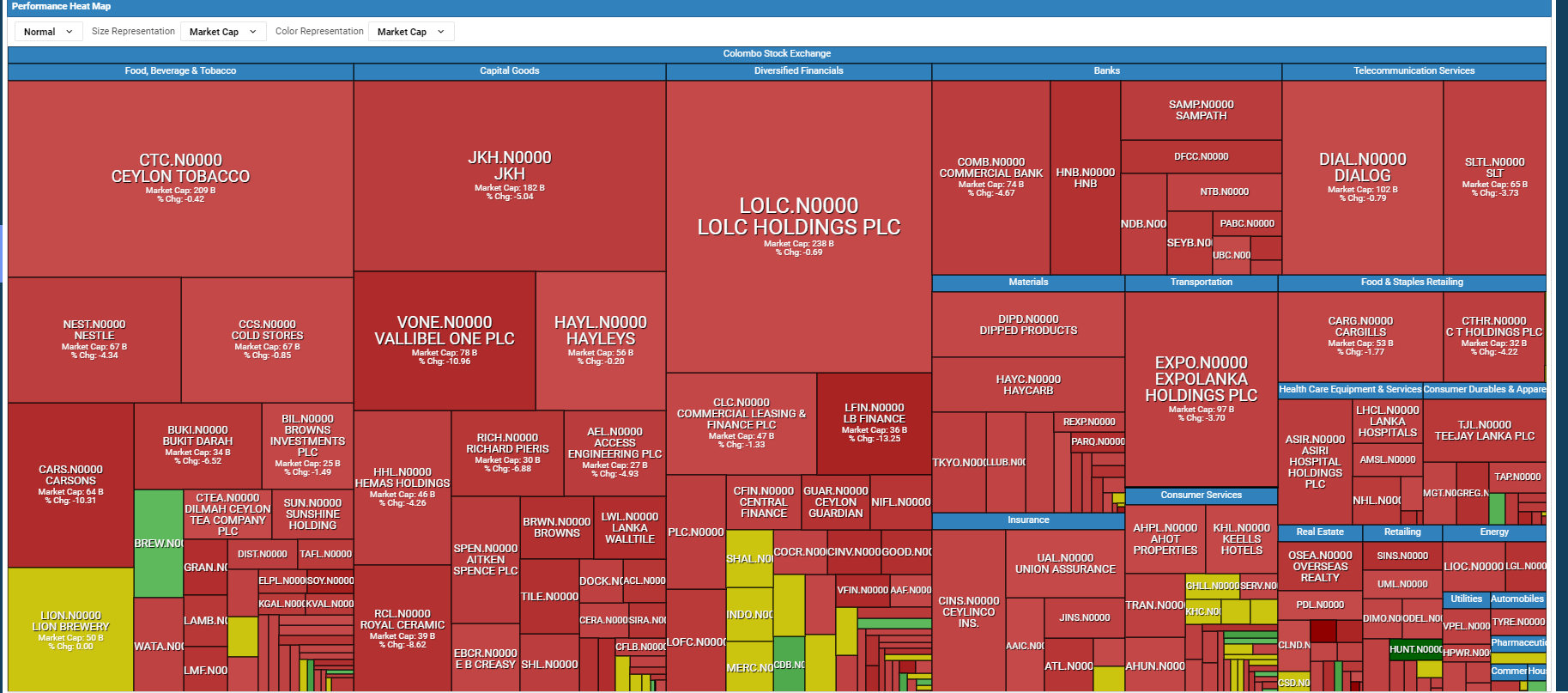Image resolution: width=1568 pixels, height=693 pixels.
Task: Click the RCL.N0000 Royal Ceramic tile
Action: coord(403,629)
